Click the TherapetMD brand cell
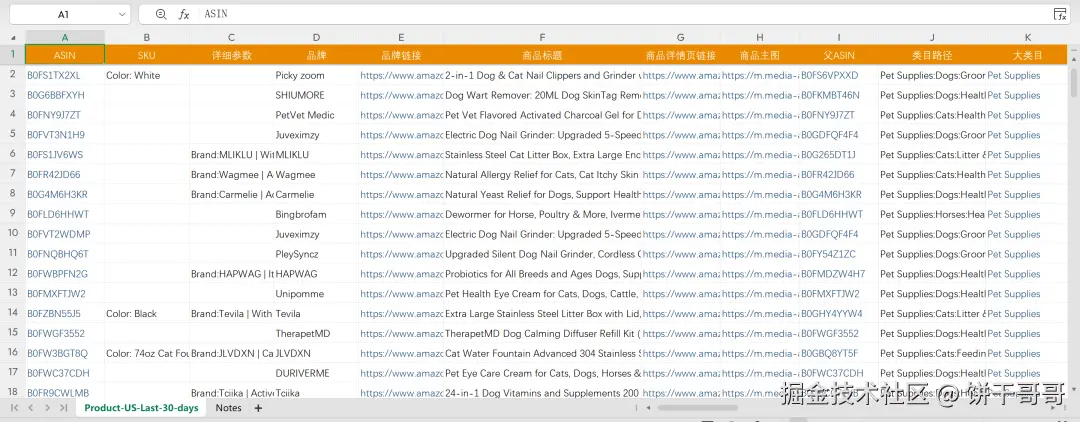Image resolution: width=1080 pixels, height=422 pixels. 316,334
